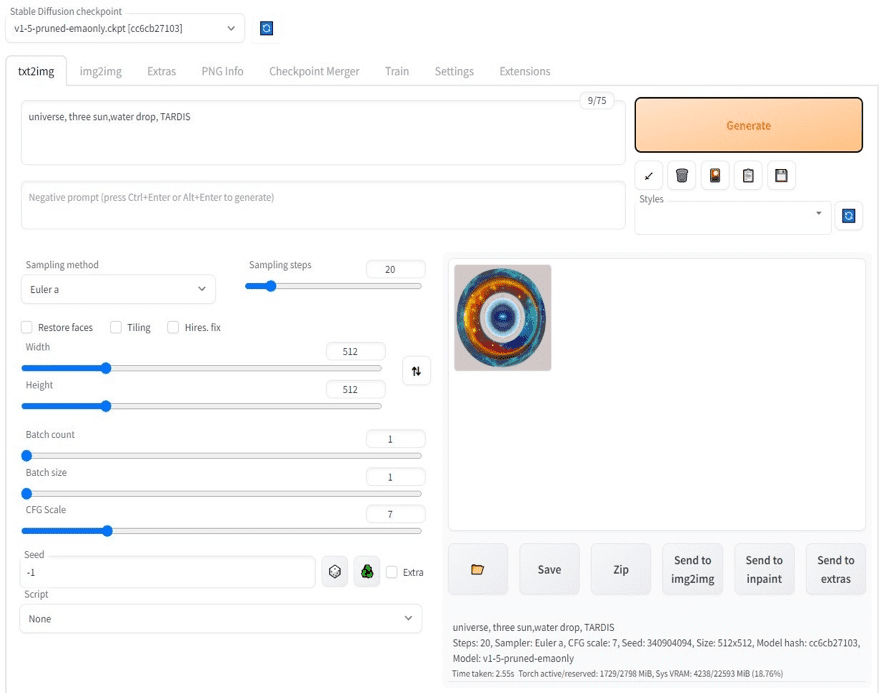Image resolution: width=889 pixels, height=693 pixels.
Task: Check the Hires. fix option
Action: 173,327
